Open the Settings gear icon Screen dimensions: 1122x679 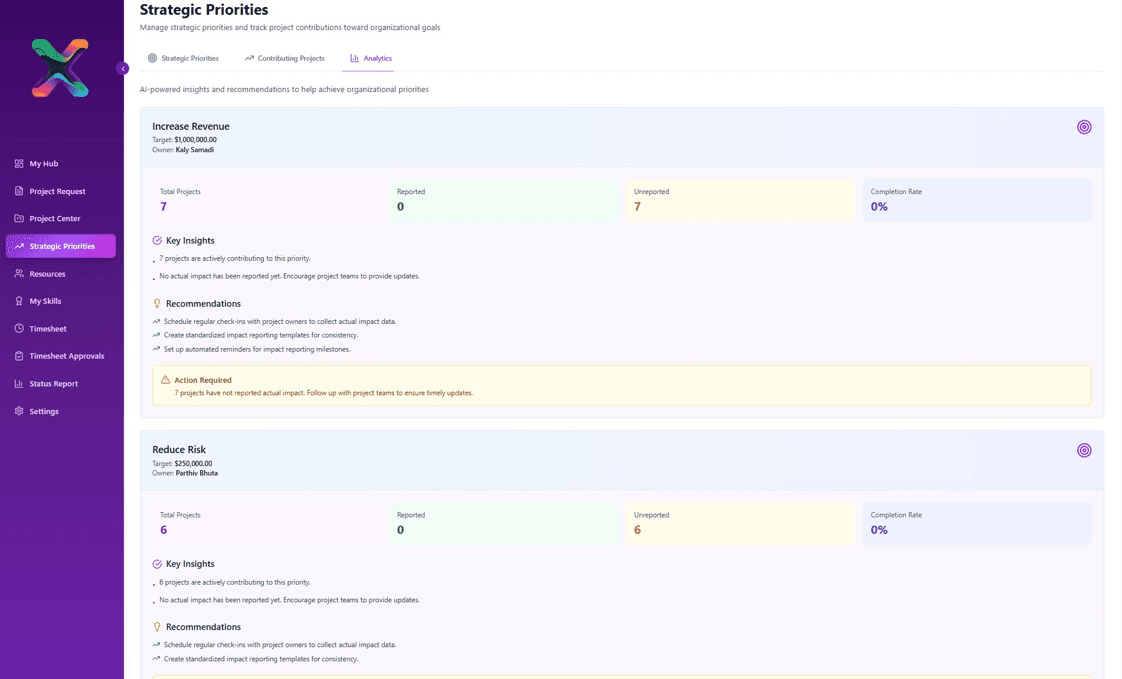[18, 410]
